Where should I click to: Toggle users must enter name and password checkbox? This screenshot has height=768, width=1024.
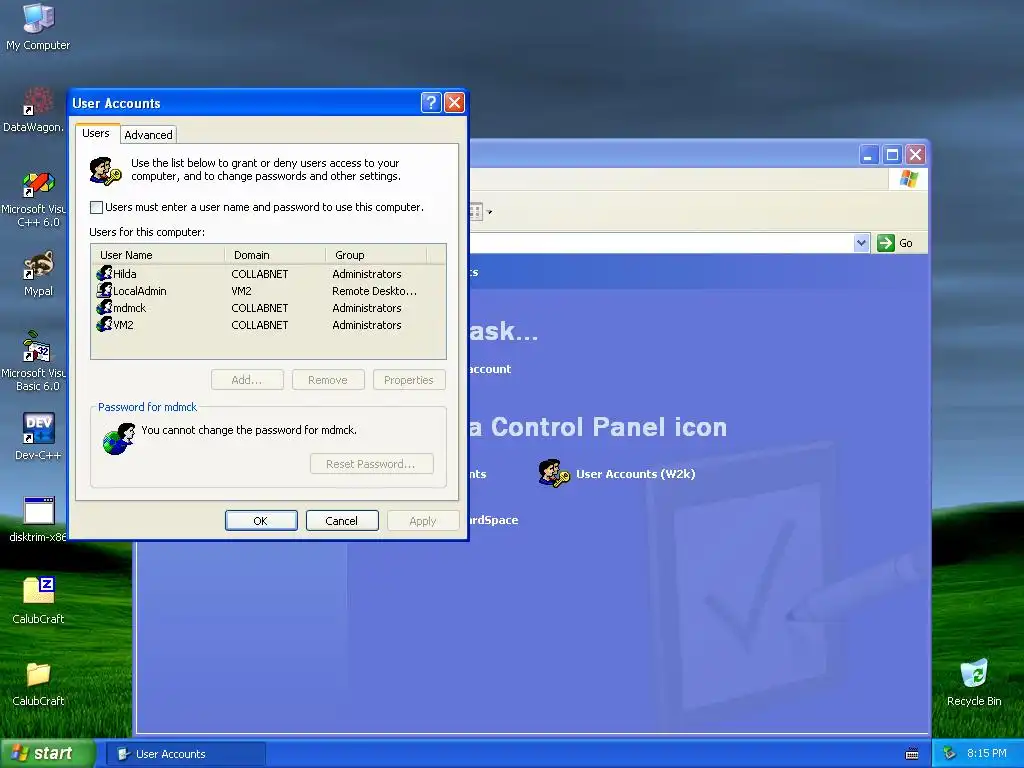96,207
